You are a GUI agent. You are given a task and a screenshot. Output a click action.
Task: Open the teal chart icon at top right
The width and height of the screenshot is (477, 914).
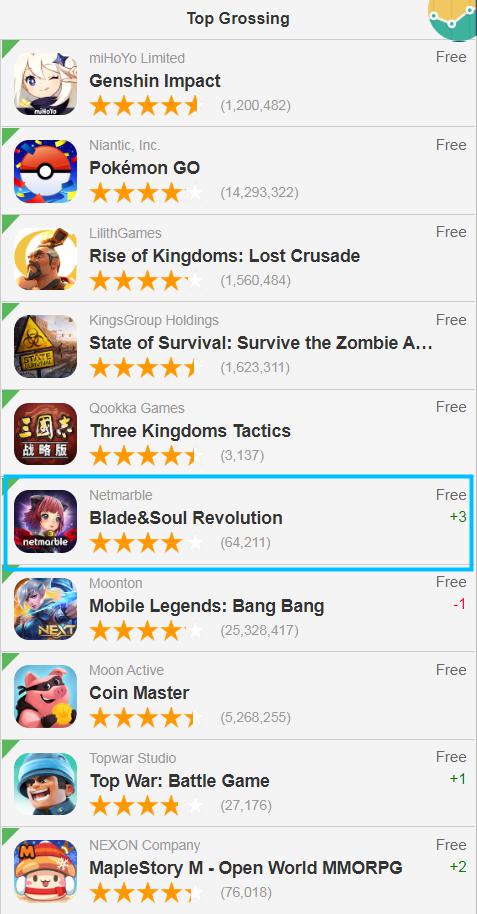point(453,19)
